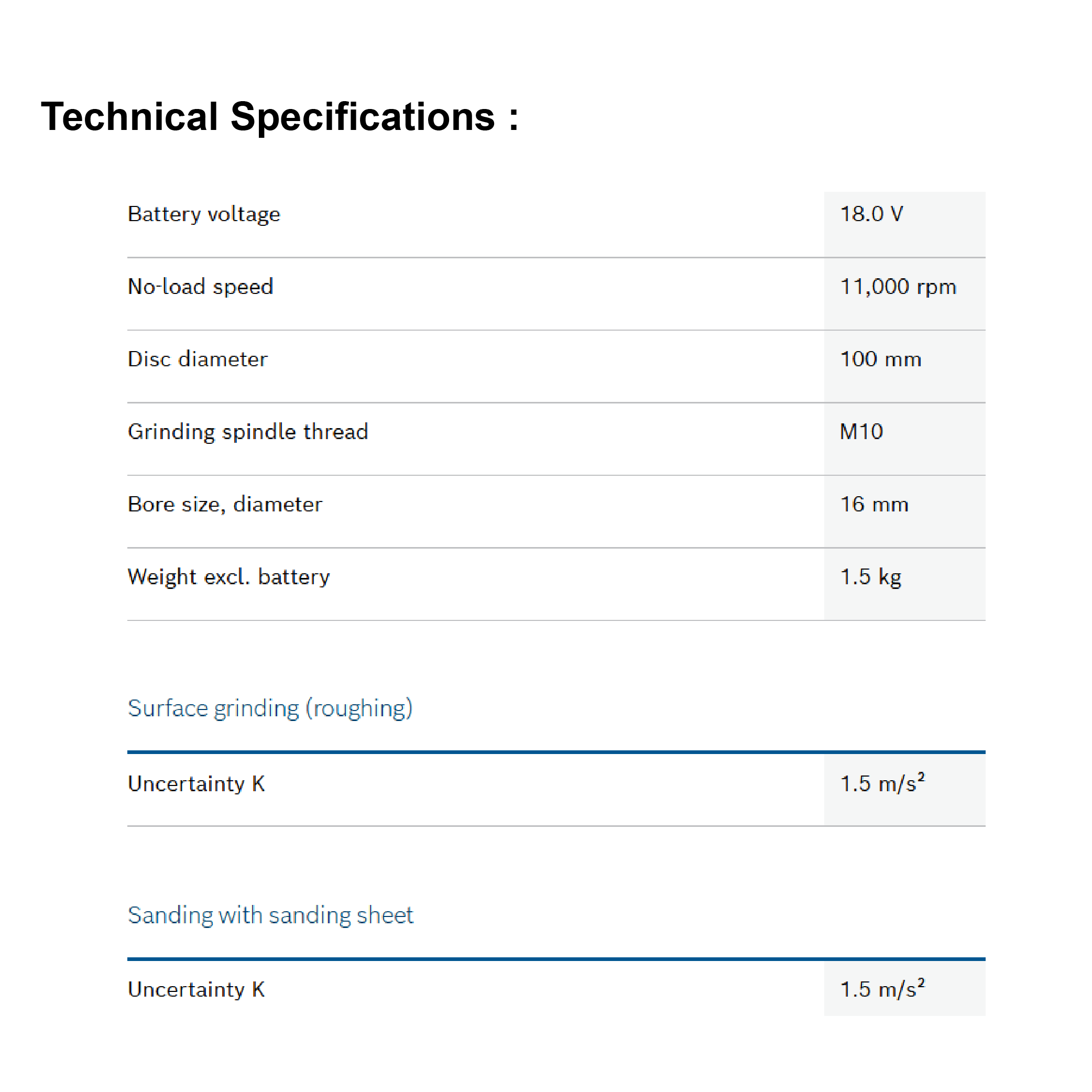The height and width of the screenshot is (1092, 1092).
Task: Click the M10 thread value
Action: tap(861, 432)
